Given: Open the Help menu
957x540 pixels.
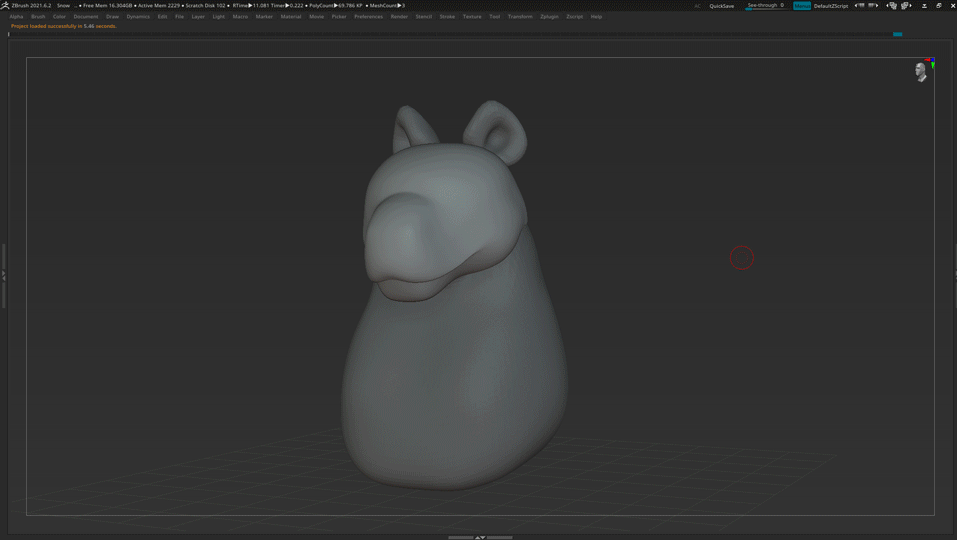Looking at the screenshot, I should coord(596,16).
